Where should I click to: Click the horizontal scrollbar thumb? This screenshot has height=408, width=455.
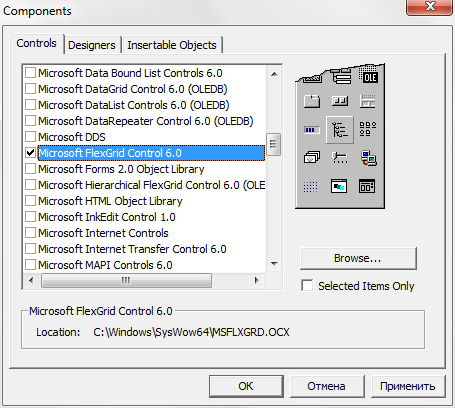(126, 280)
